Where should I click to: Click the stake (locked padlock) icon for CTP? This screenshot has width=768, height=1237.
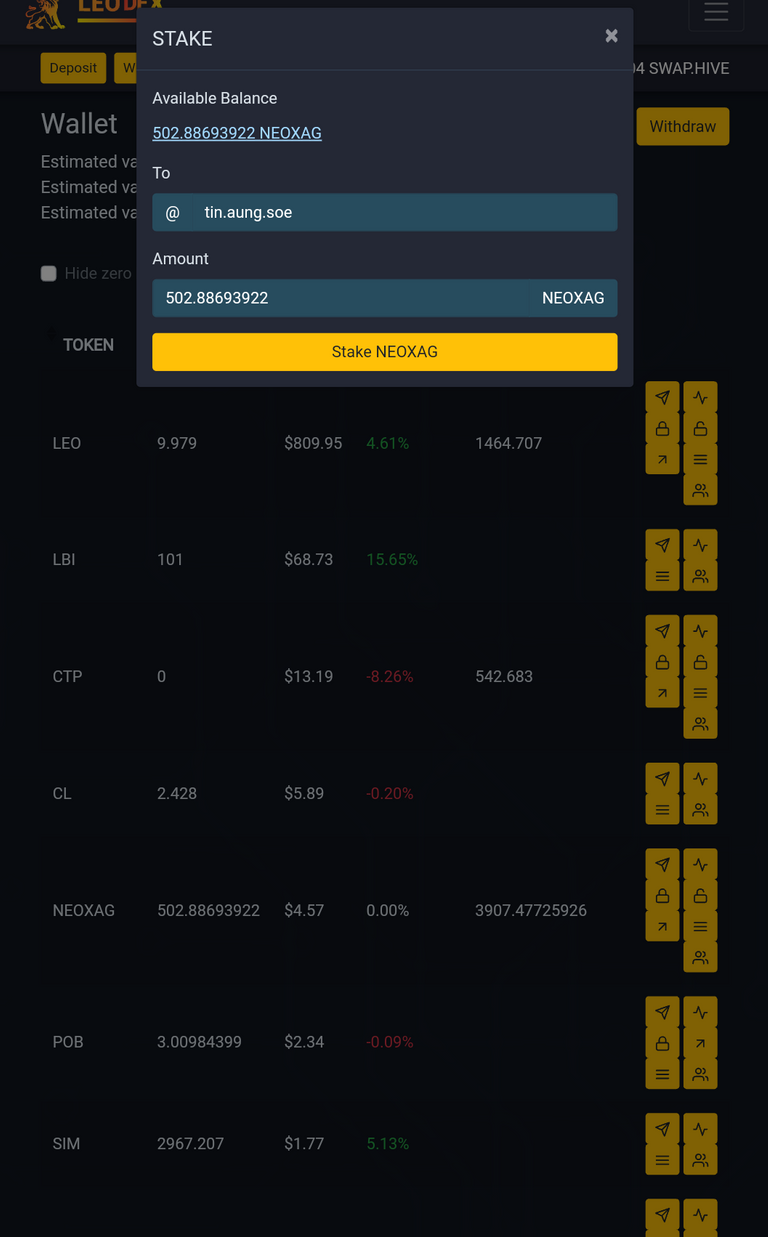662,661
